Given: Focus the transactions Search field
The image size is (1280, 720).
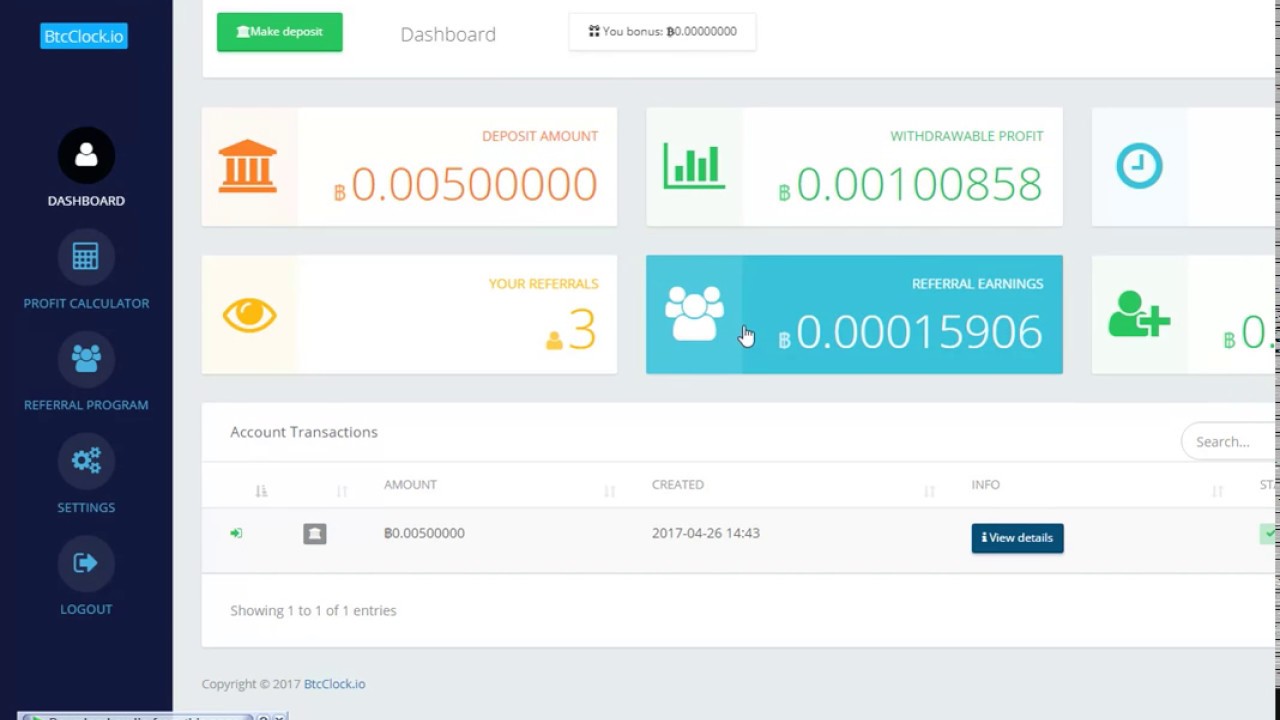Looking at the screenshot, I should (x=1229, y=441).
